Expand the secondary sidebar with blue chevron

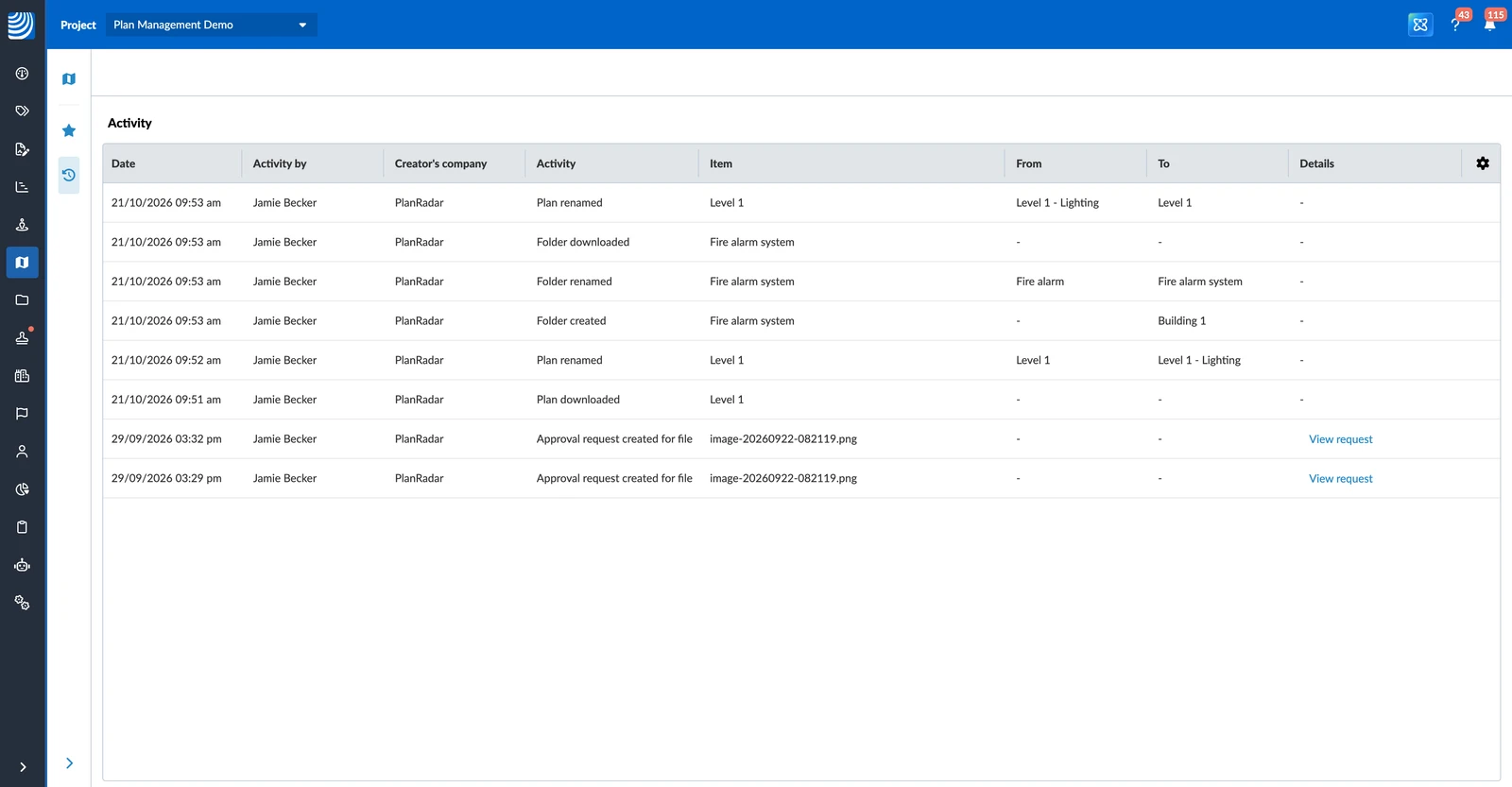click(69, 763)
